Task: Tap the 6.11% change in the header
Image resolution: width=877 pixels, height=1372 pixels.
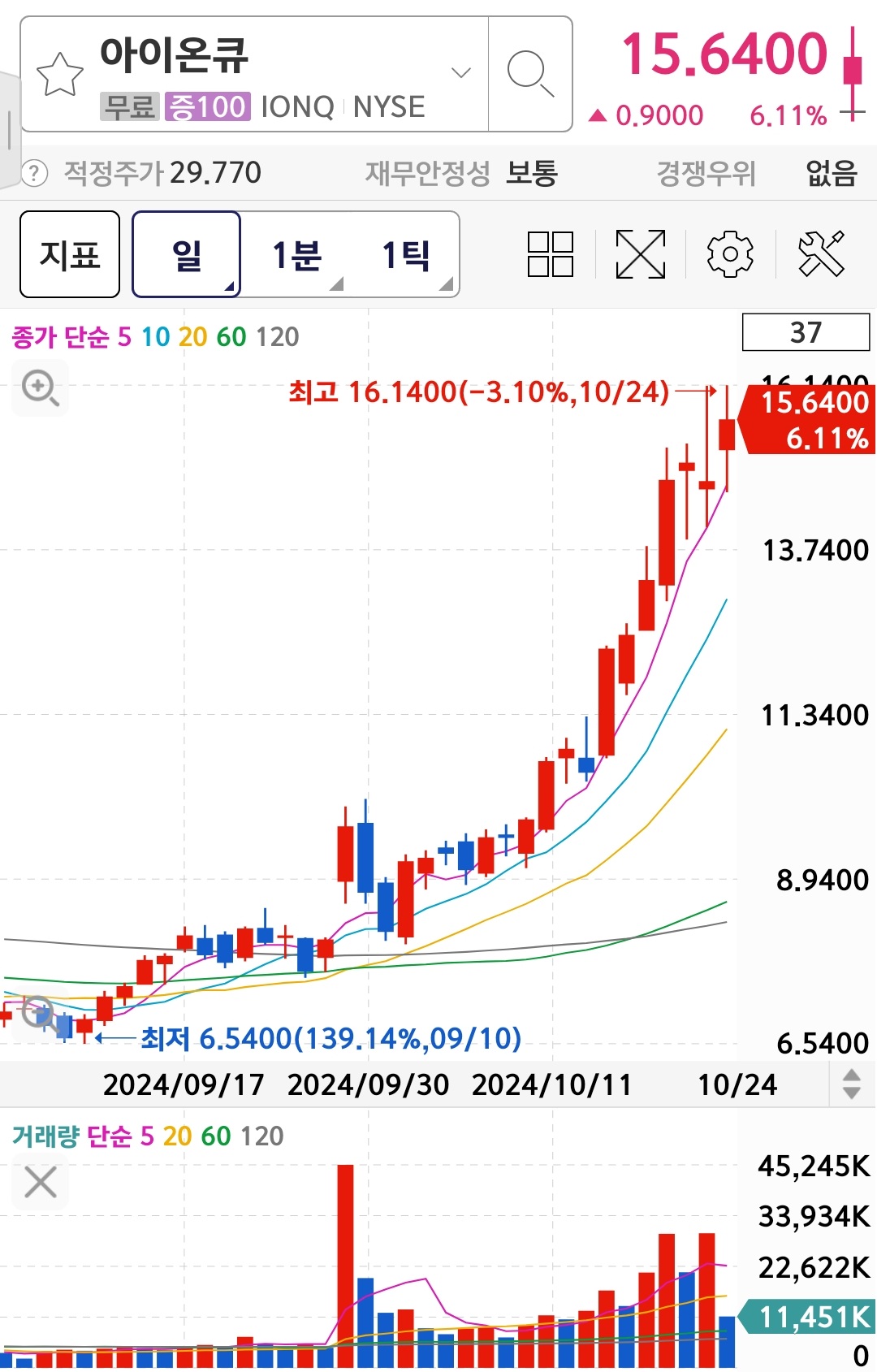Action: pyautogui.click(x=788, y=116)
